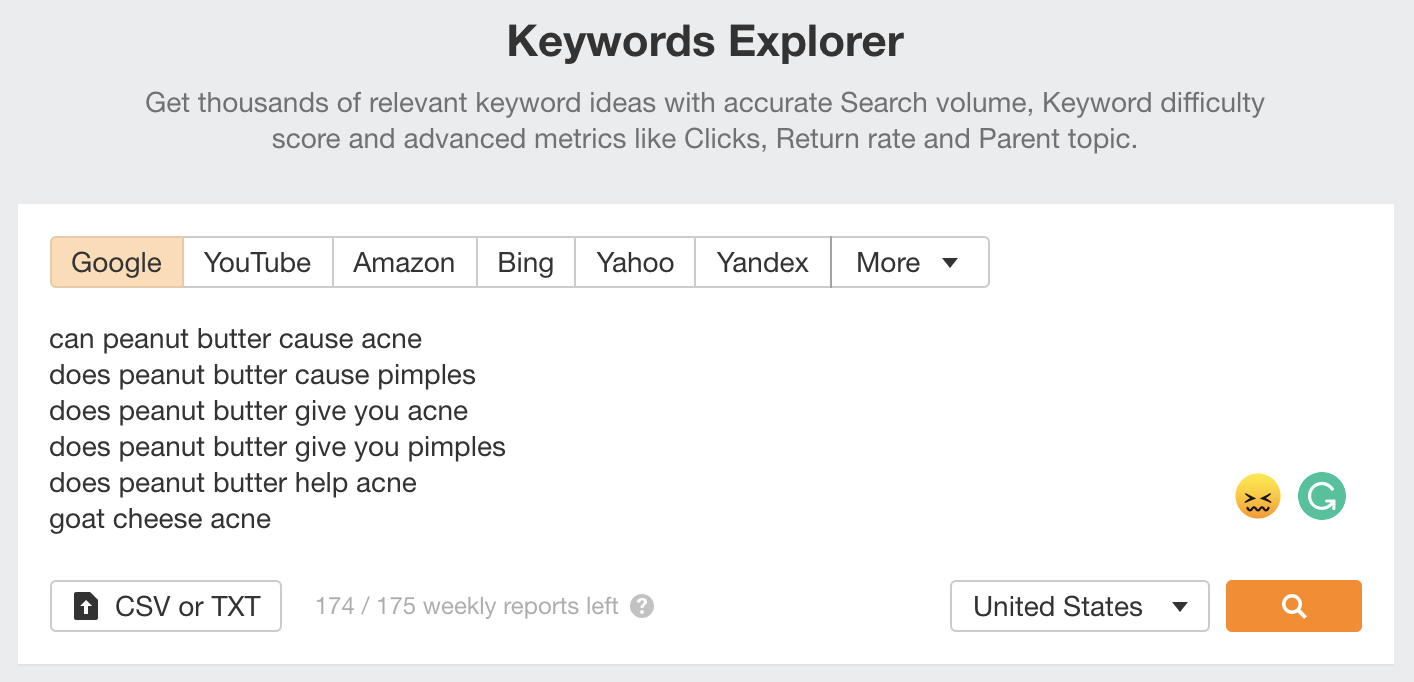Click the "174 / 175 weekly reports left" text
The width and height of the screenshot is (1414, 682).
point(467,606)
